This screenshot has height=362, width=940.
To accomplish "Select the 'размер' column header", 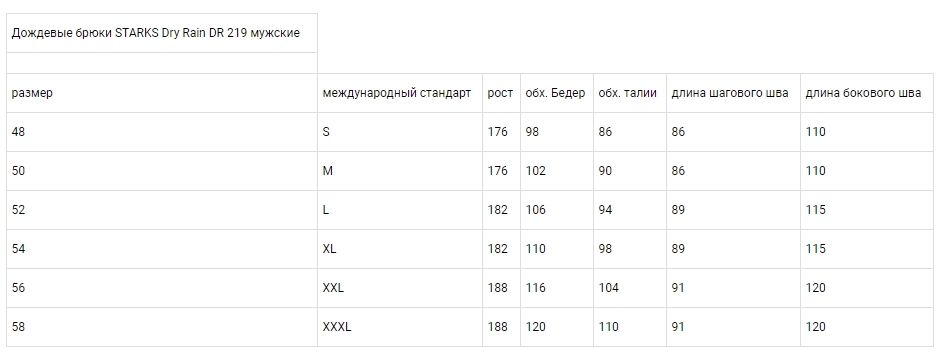I will click(x=162, y=93).
